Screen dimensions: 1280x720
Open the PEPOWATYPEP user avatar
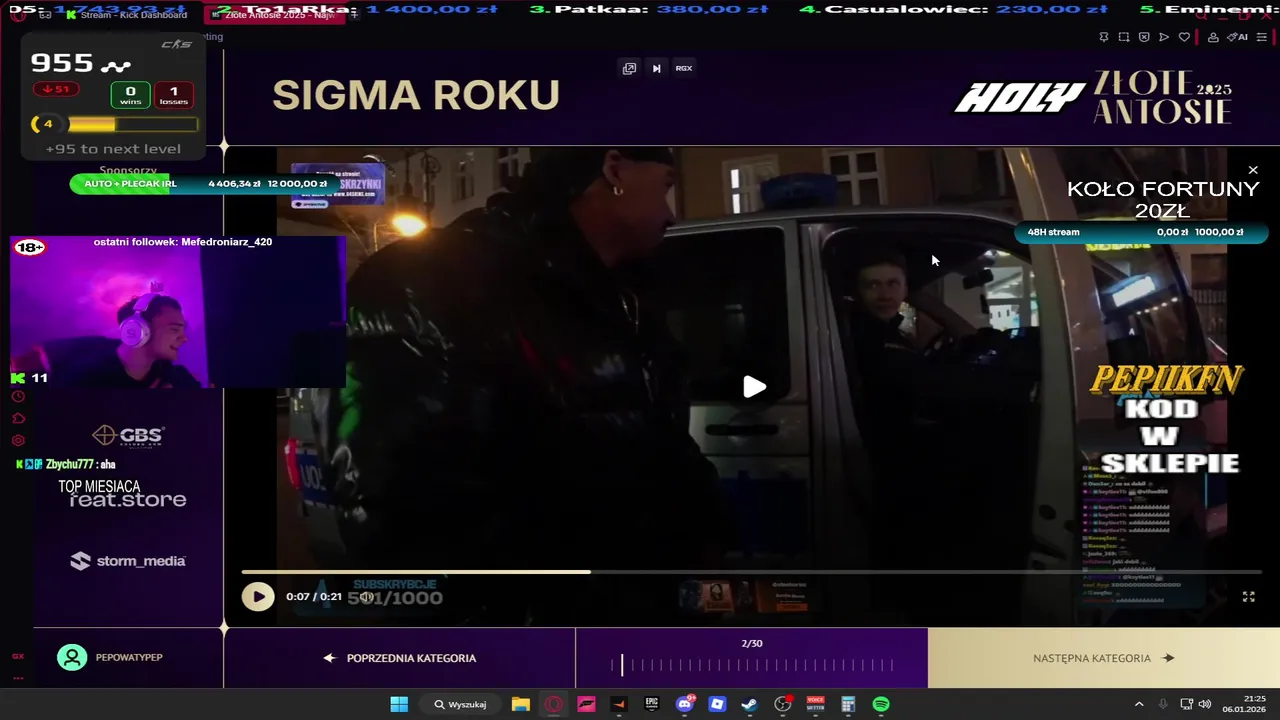[72, 657]
